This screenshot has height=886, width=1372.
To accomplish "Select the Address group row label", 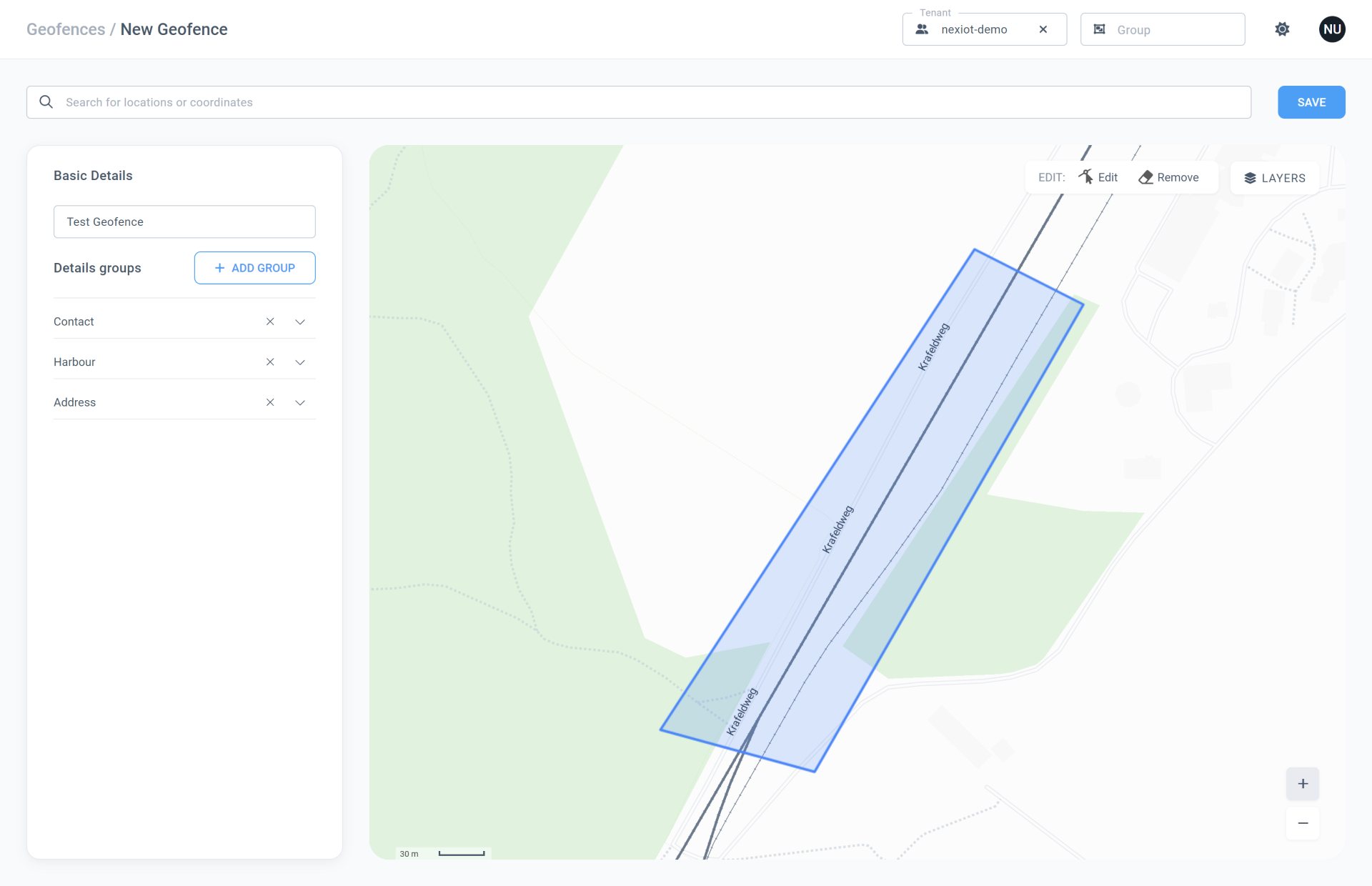I will click(x=74, y=402).
